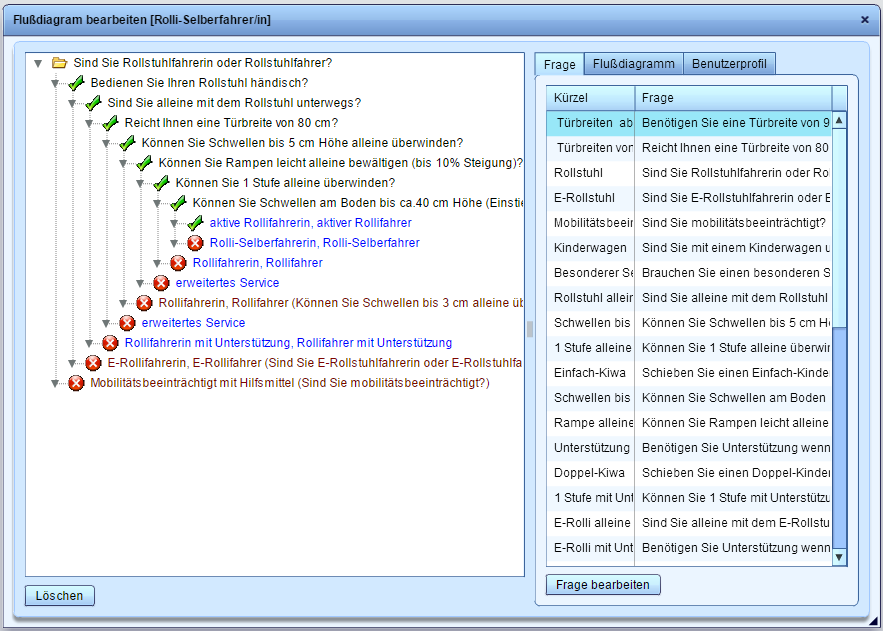This screenshot has width=883, height=631.
Task: Click red X beside 'E-Rollifahrerin, E-Rollifahrer' row
Action: (x=93, y=363)
